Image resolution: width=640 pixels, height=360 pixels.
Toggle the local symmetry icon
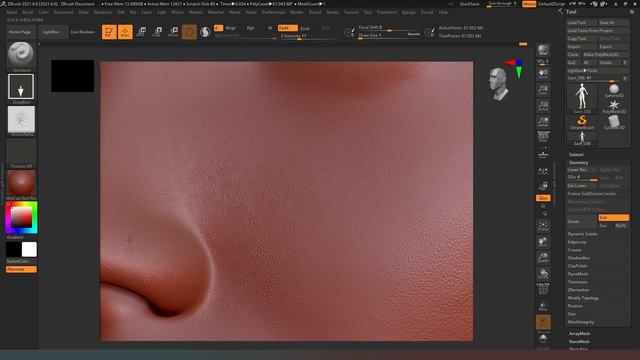pyautogui.click(x=543, y=172)
